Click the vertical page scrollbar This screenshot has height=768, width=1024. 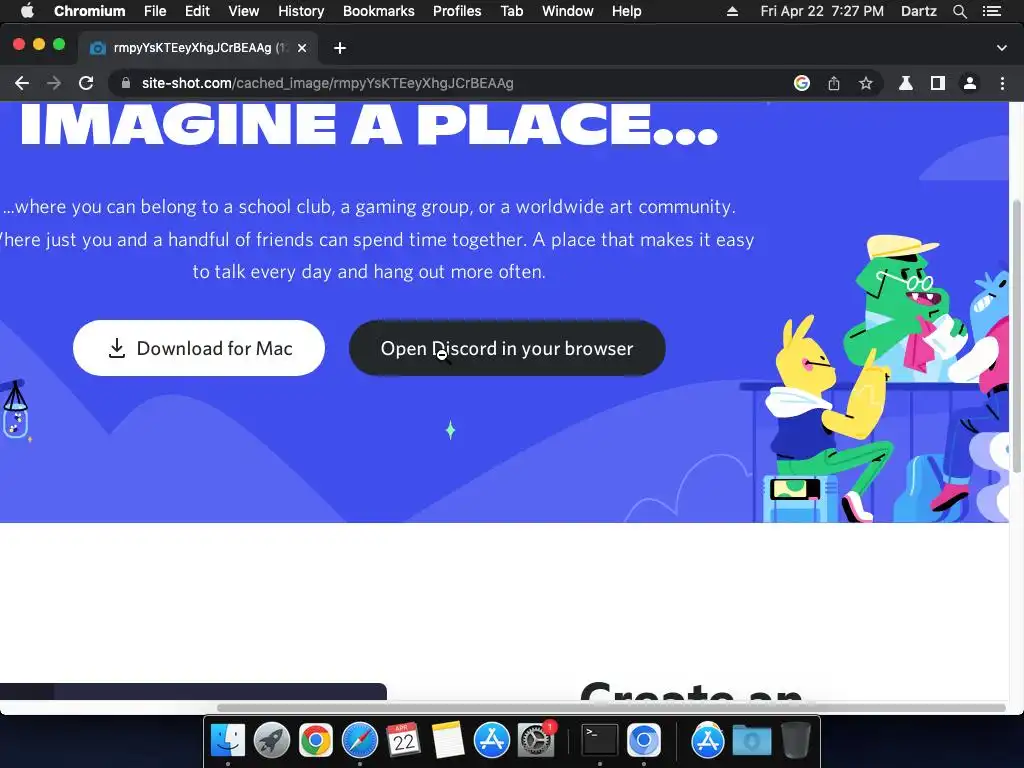[x=1016, y=336]
